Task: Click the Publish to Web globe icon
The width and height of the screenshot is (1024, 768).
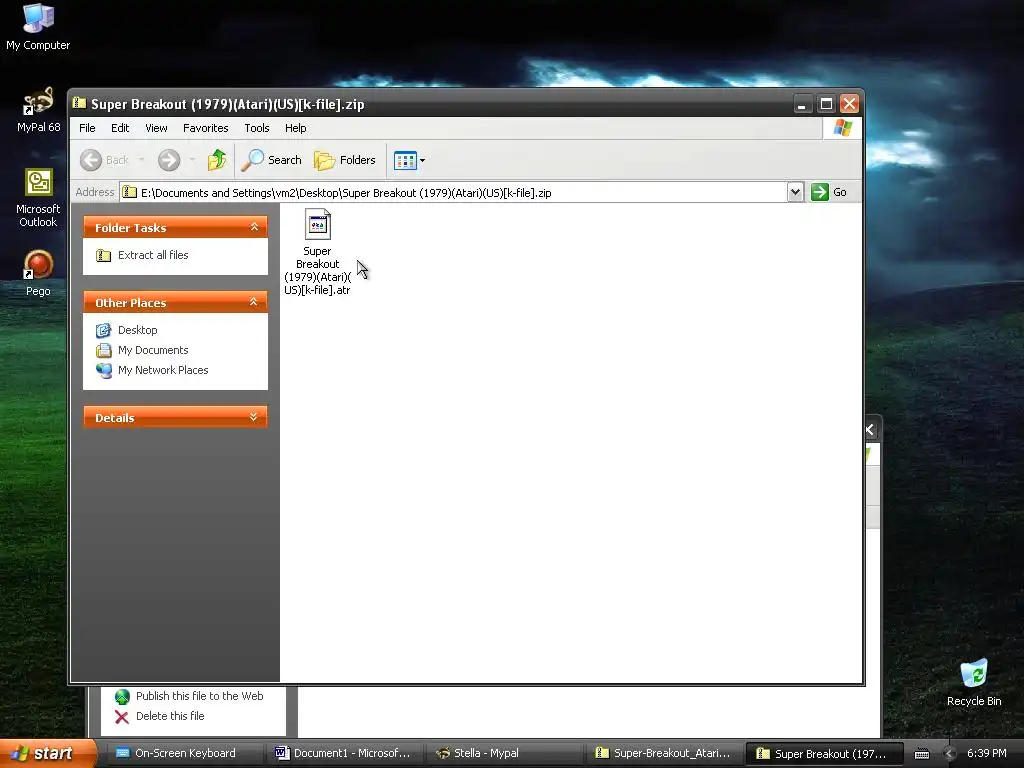Action: tap(122, 697)
